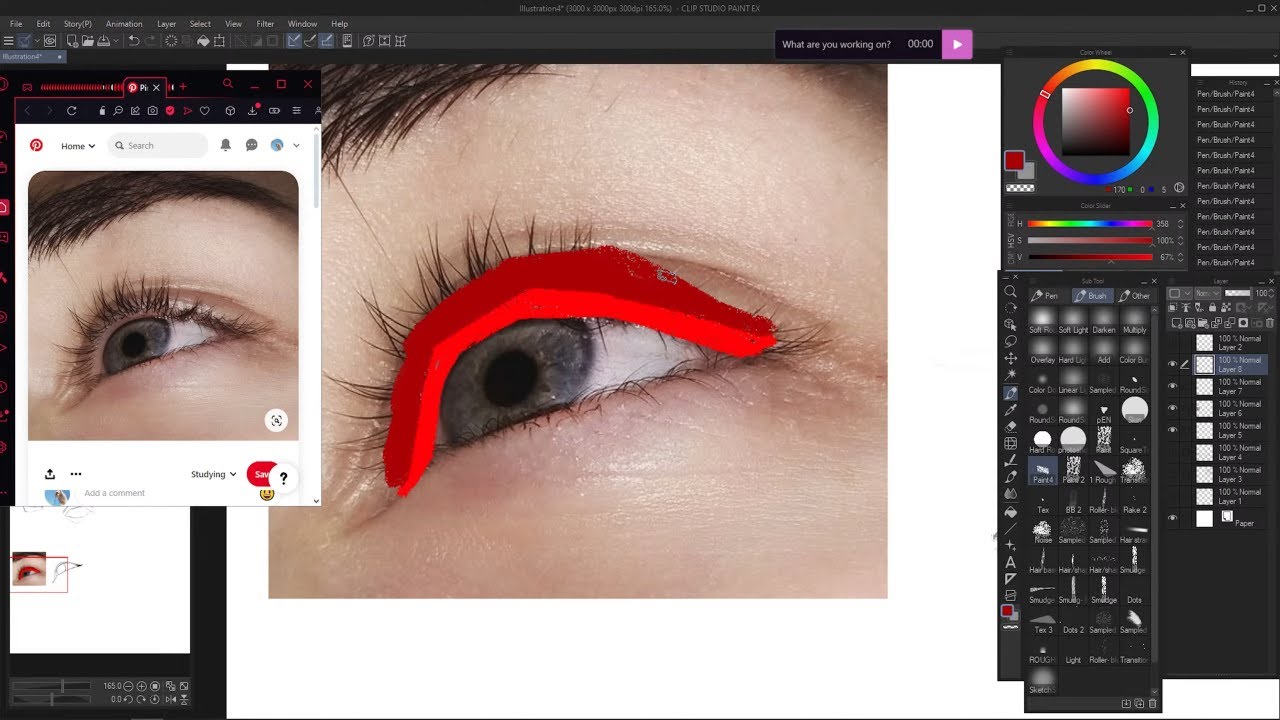Click the Save icon in command bar

104,41
